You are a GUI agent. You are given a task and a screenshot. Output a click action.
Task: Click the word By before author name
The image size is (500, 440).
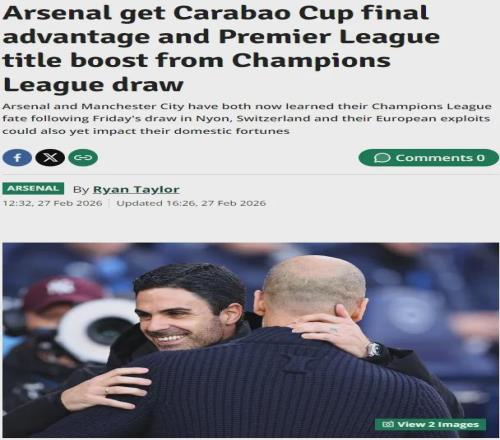click(x=81, y=189)
